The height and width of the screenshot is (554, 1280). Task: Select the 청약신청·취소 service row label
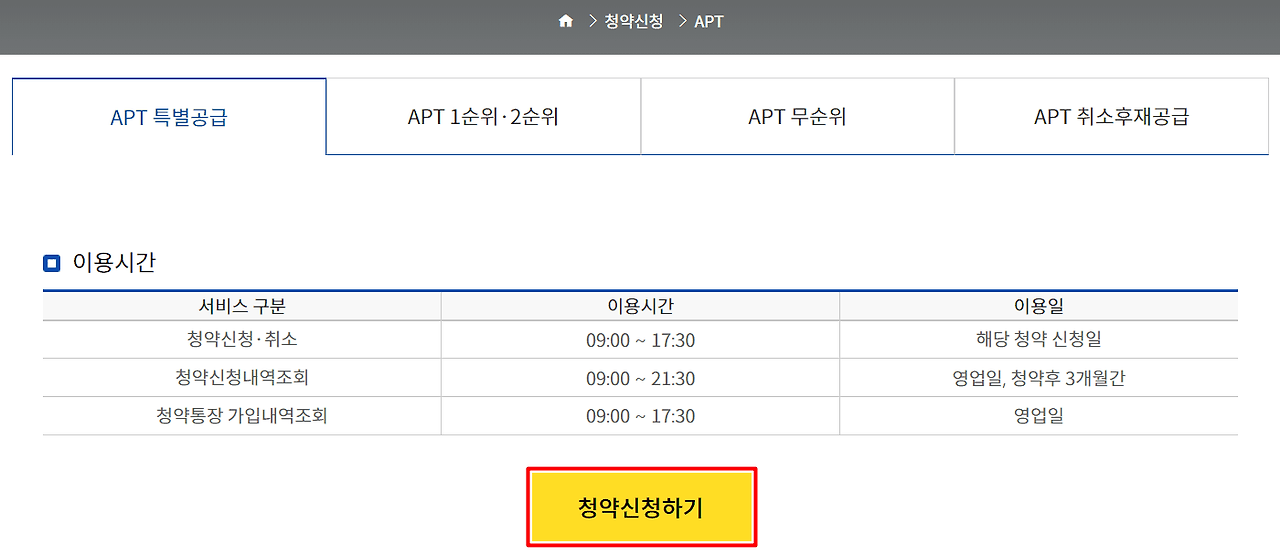242,340
